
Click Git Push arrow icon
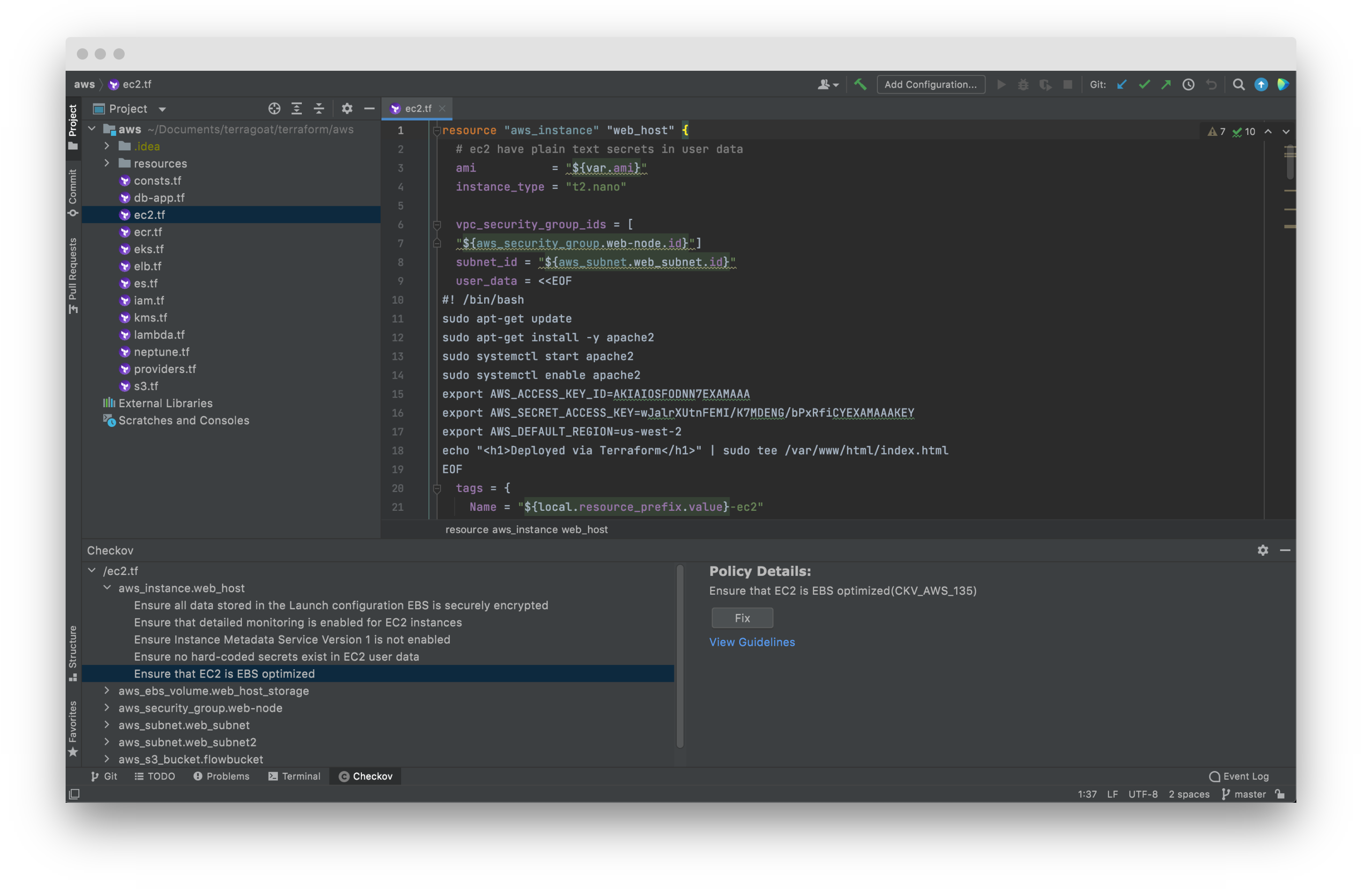tap(1166, 85)
